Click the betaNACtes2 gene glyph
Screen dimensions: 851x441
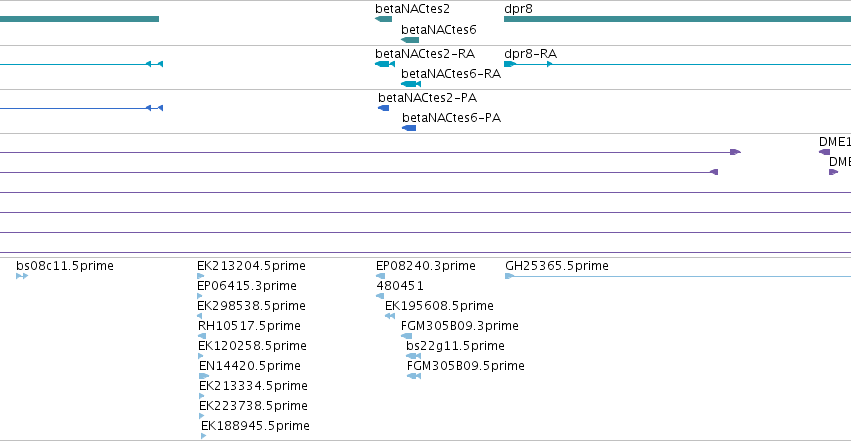click(383, 19)
